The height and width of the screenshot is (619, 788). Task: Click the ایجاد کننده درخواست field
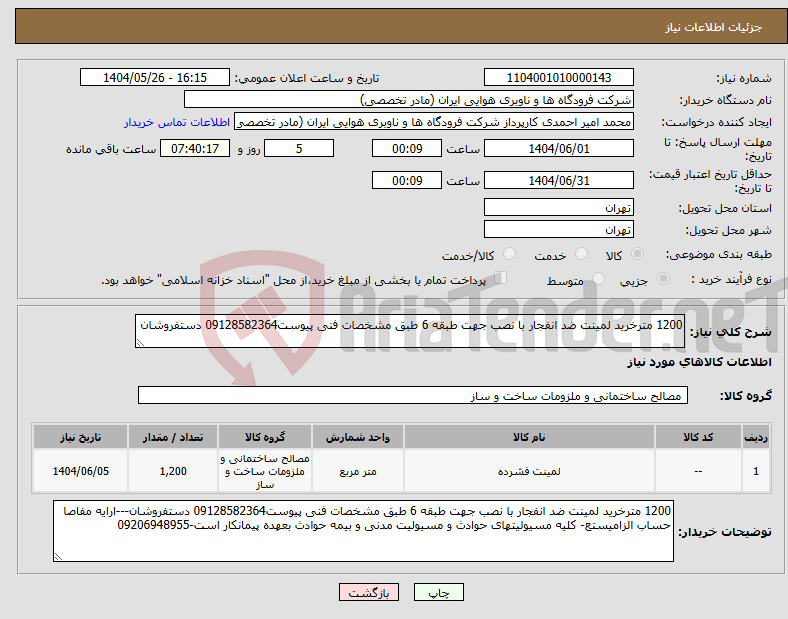click(434, 122)
